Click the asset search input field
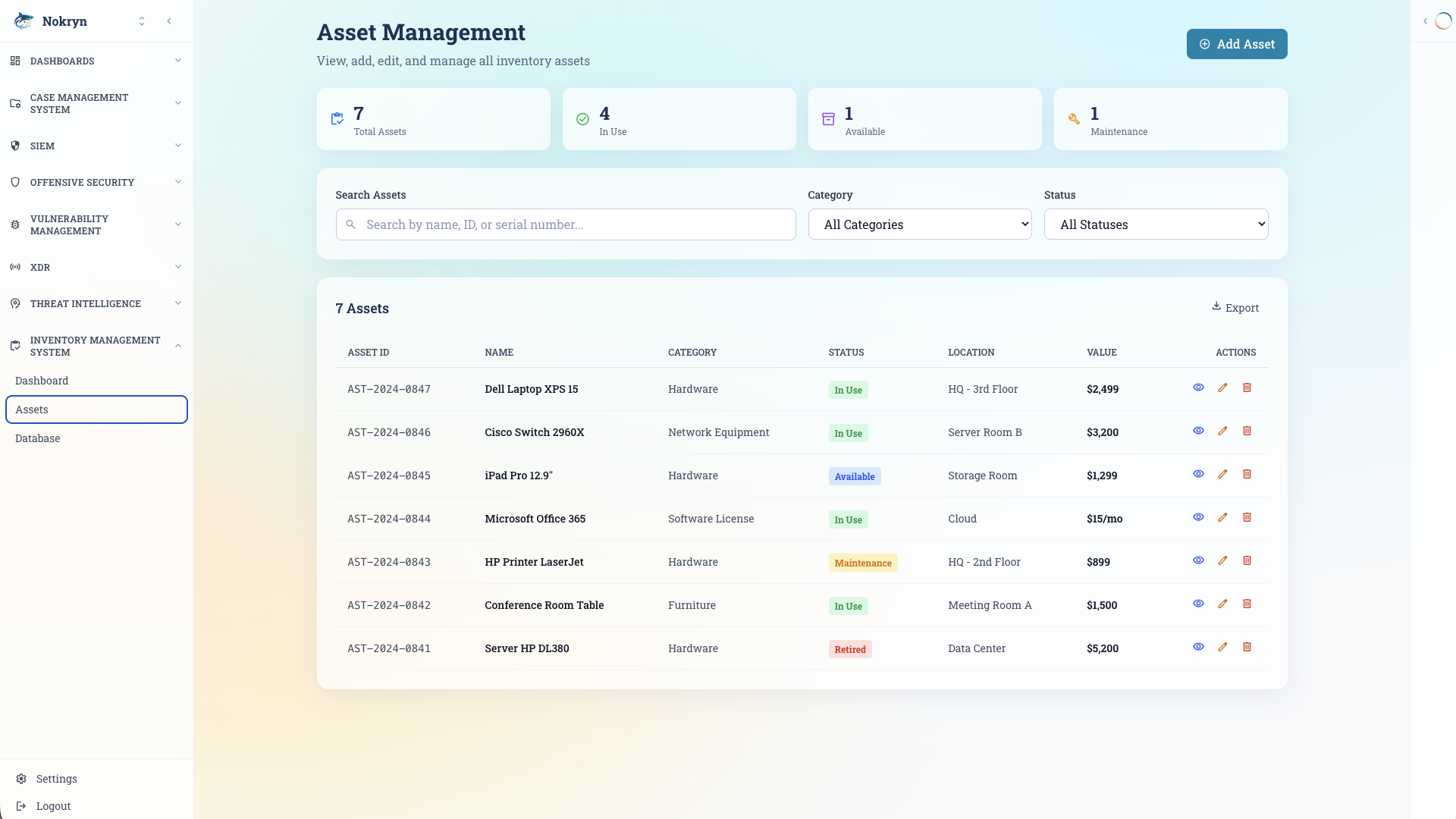 pos(565,224)
